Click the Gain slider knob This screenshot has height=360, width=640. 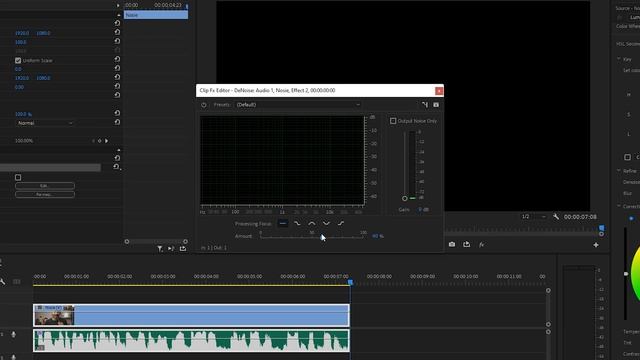[404, 199]
